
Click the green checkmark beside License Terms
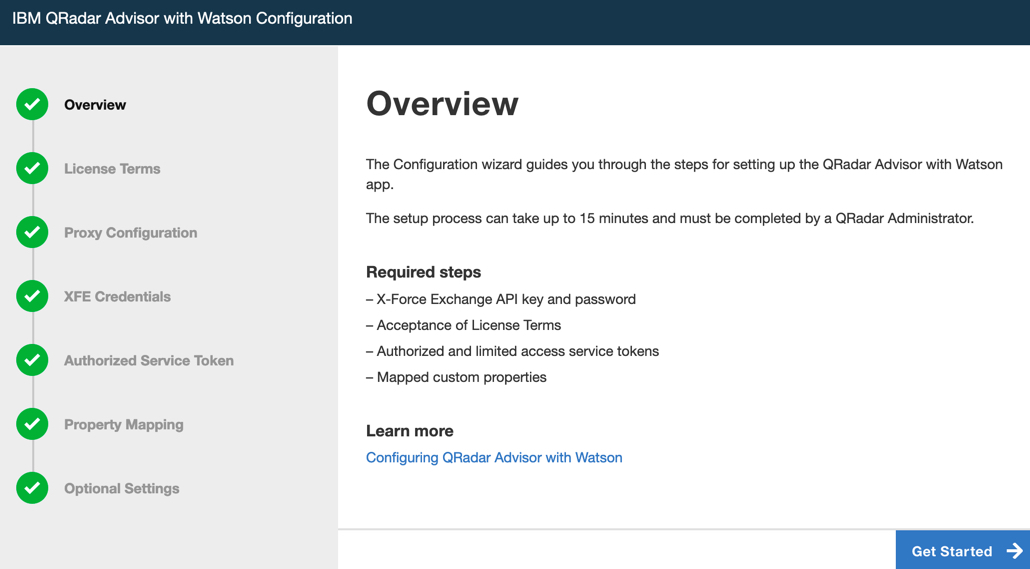(x=32, y=168)
